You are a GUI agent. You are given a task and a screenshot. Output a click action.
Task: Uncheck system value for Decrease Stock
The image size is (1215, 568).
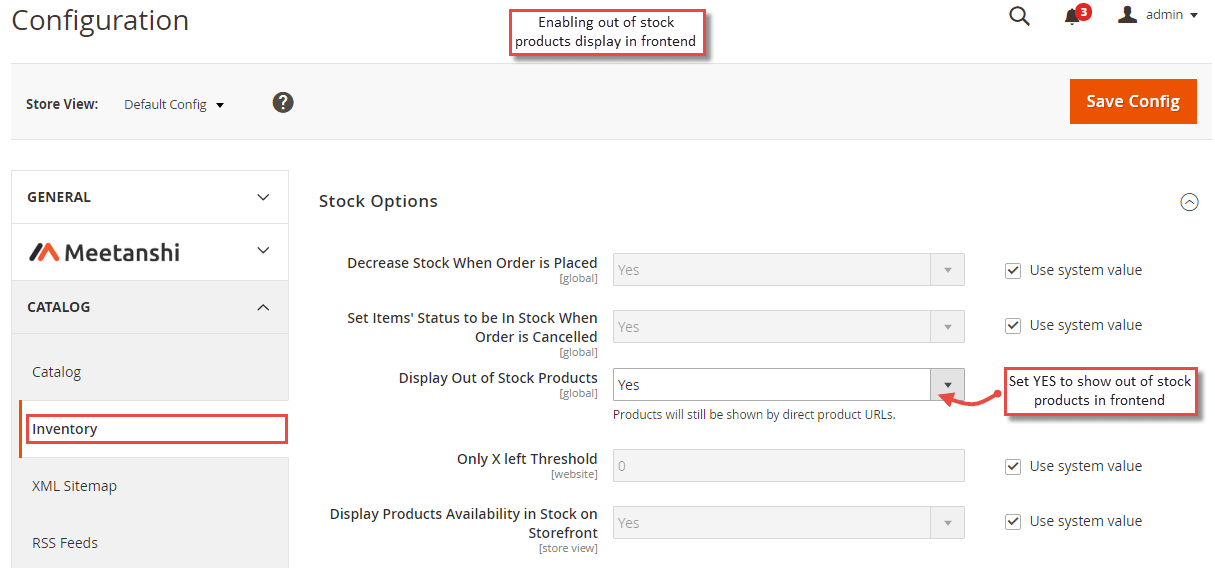pos(1013,270)
